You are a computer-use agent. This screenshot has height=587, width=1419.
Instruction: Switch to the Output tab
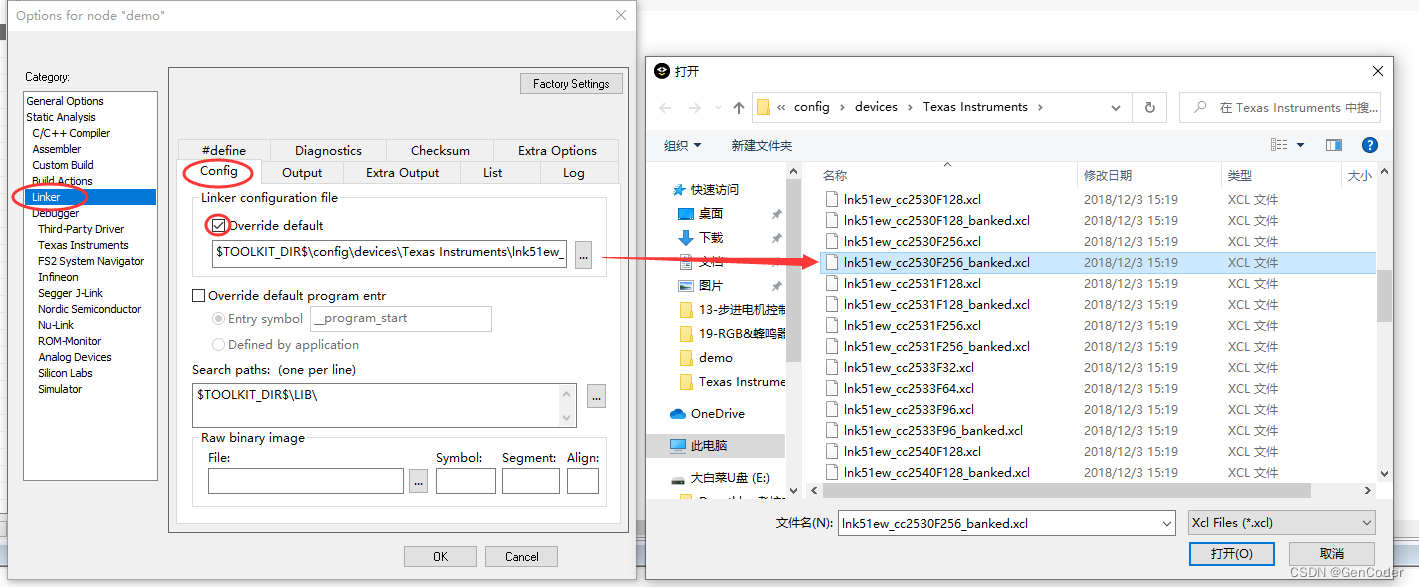click(302, 173)
